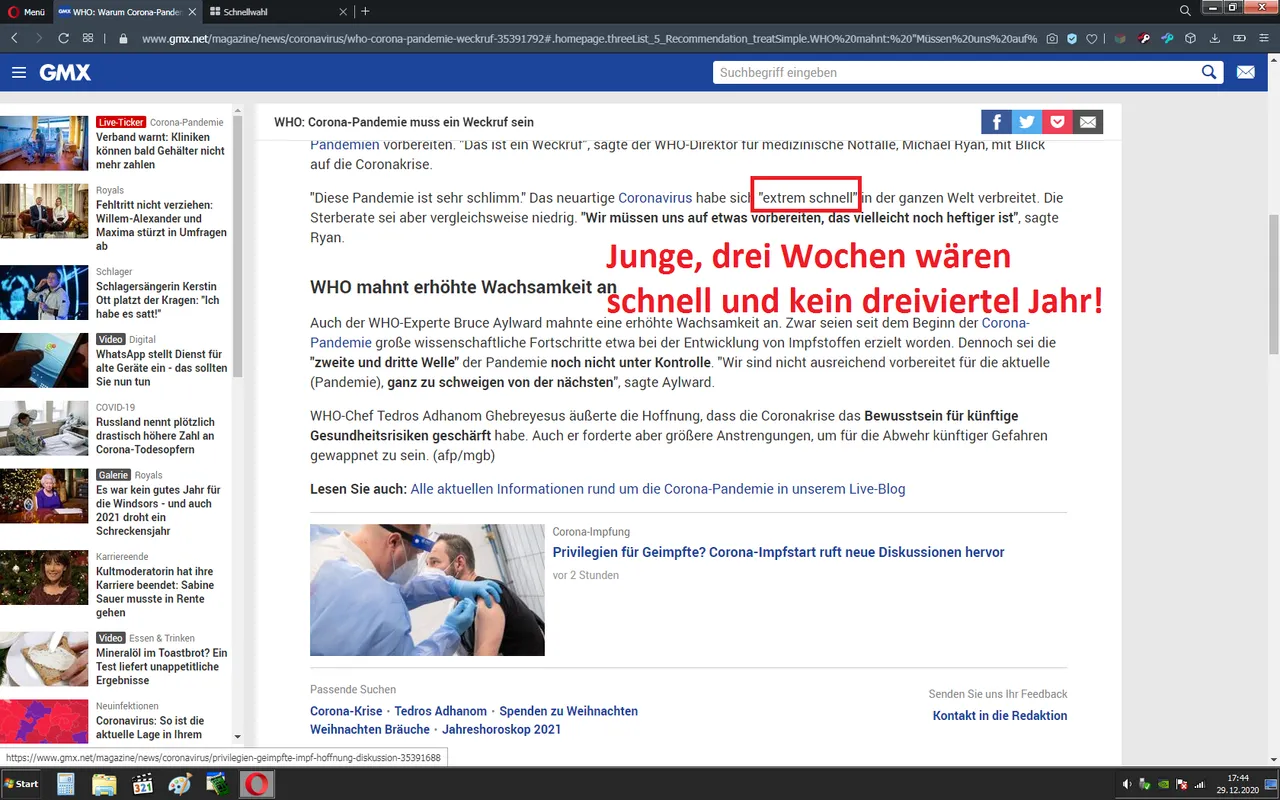
Task: Save article to Pocket
Action: [1057, 122]
